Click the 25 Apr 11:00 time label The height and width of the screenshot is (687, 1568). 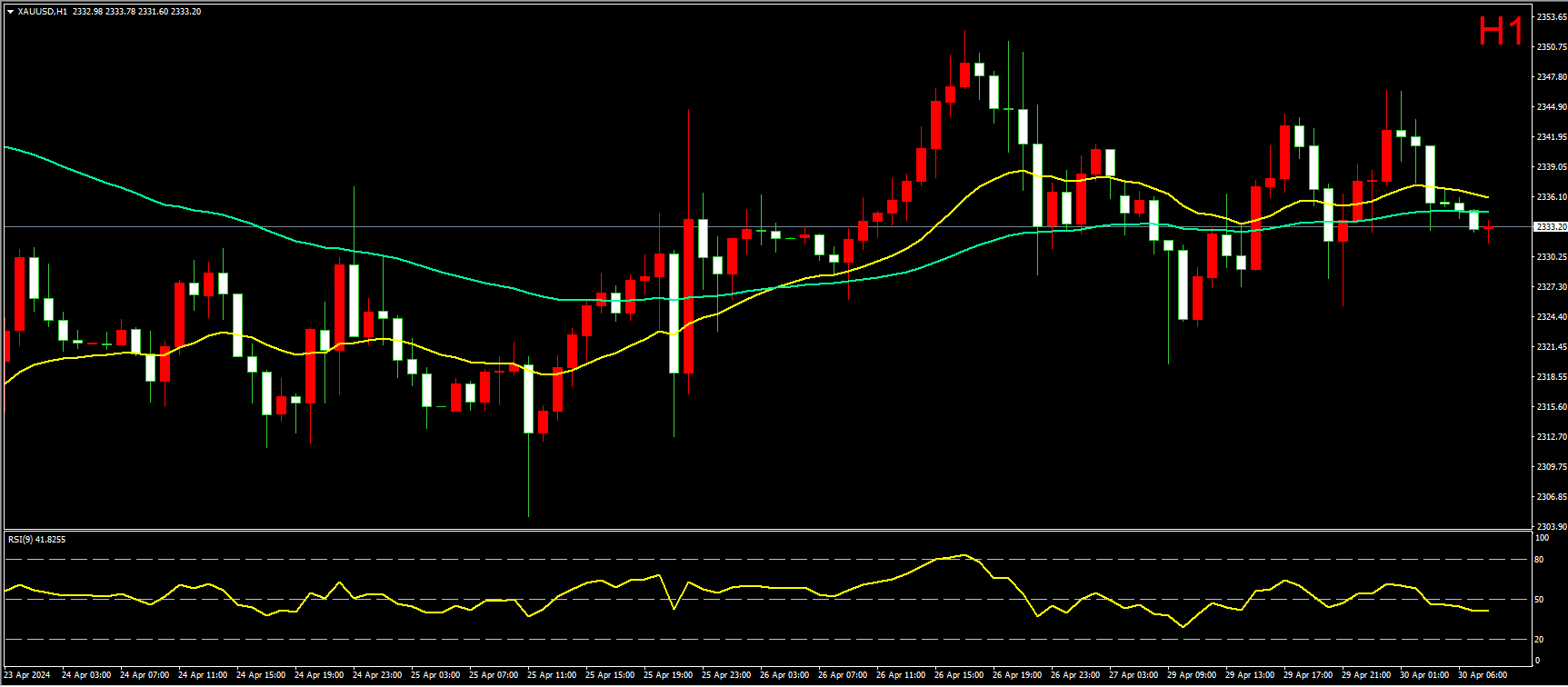click(552, 675)
